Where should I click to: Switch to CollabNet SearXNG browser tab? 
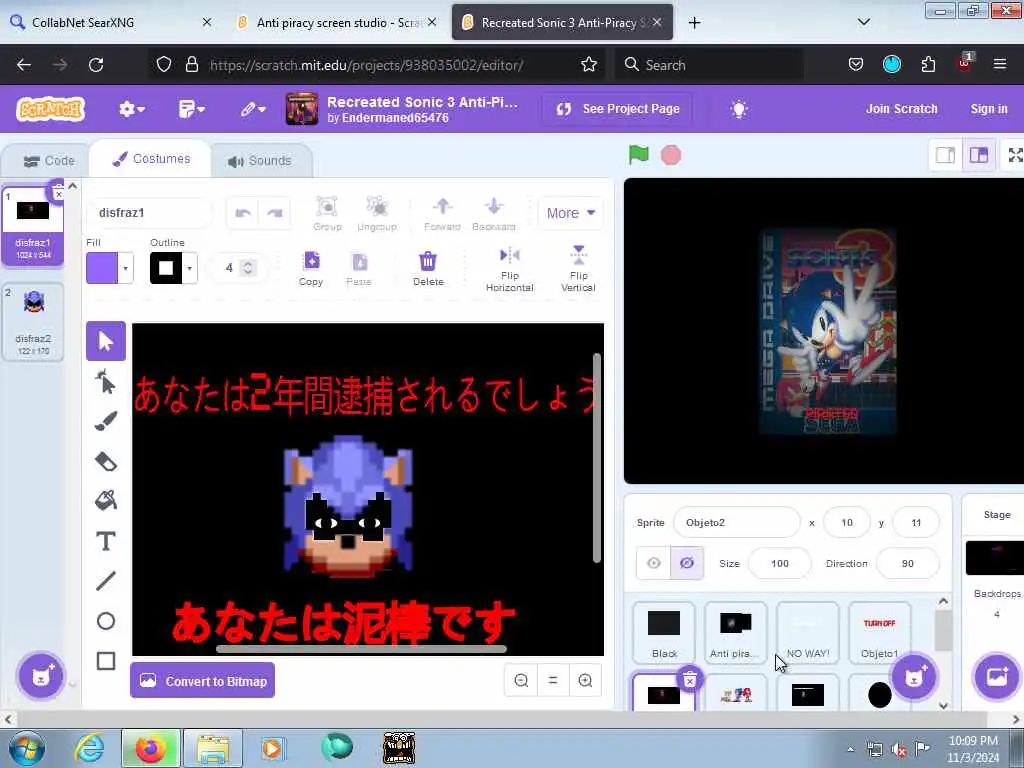111,22
